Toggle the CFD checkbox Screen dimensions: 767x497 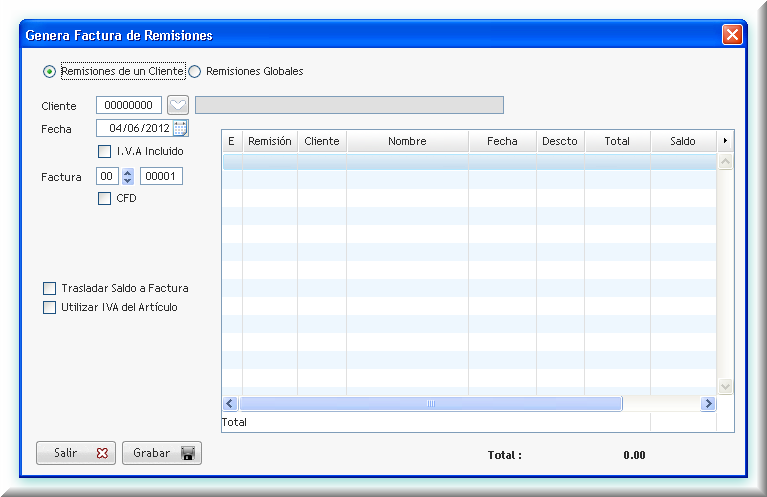pyautogui.click(x=105, y=198)
